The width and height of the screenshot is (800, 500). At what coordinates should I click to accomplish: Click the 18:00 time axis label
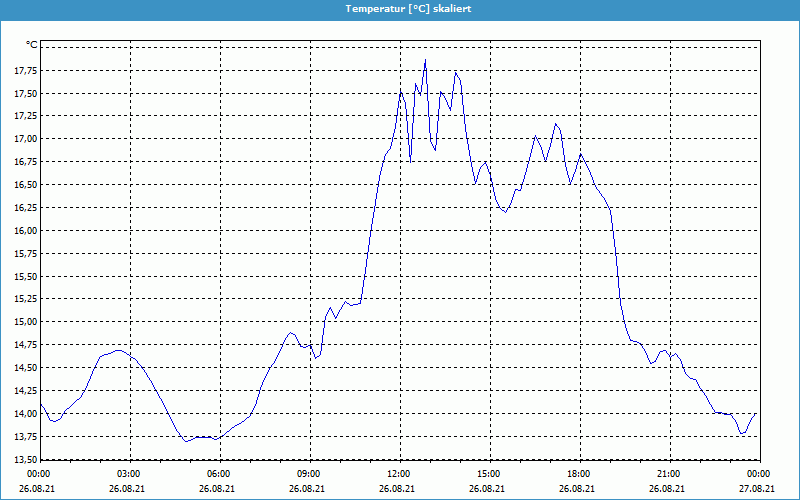578,474
